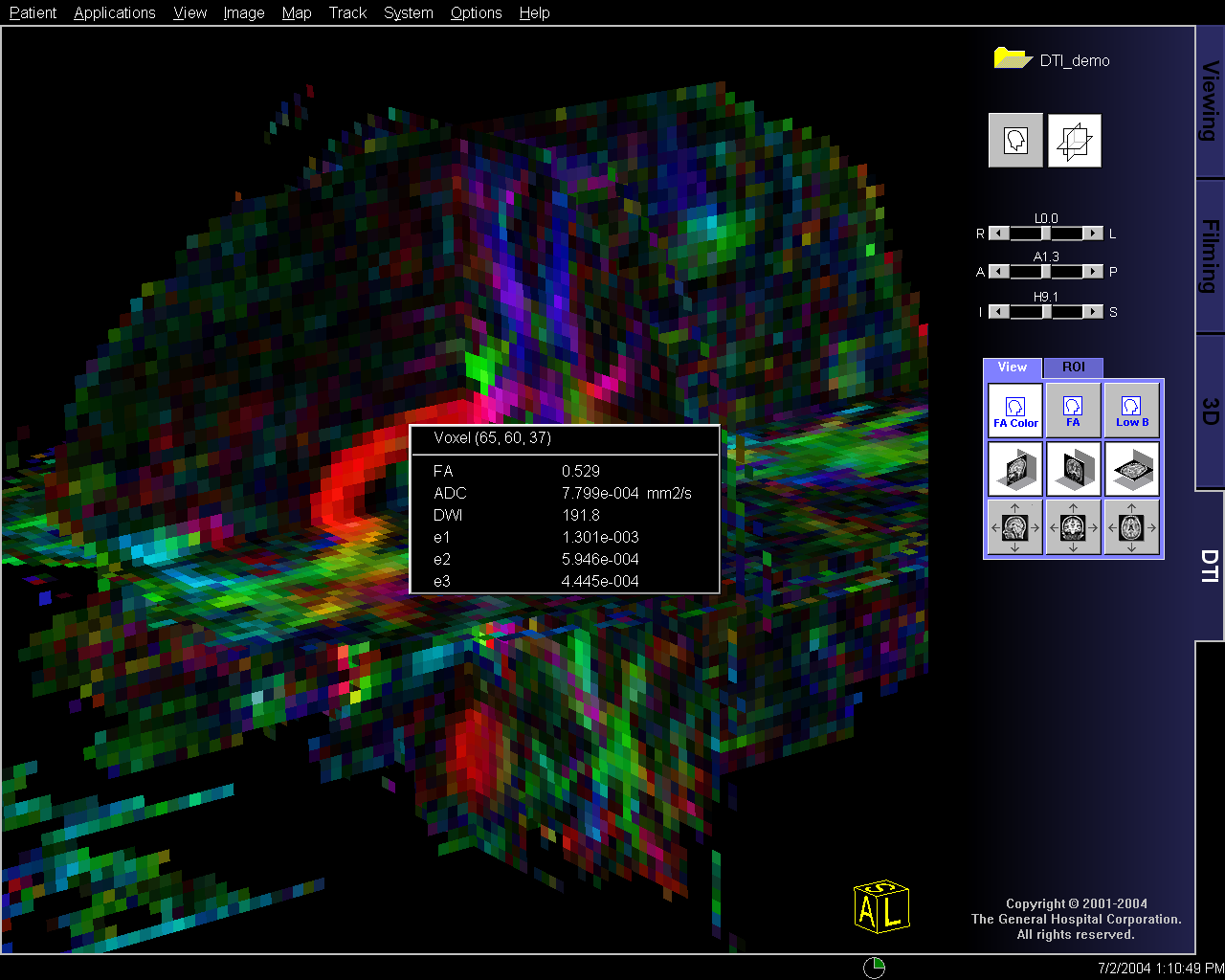Click right arrow of R-L slider
The width and height of the screenshot is (1225, 980).
pyautogui.click(x=1093, y=234)
